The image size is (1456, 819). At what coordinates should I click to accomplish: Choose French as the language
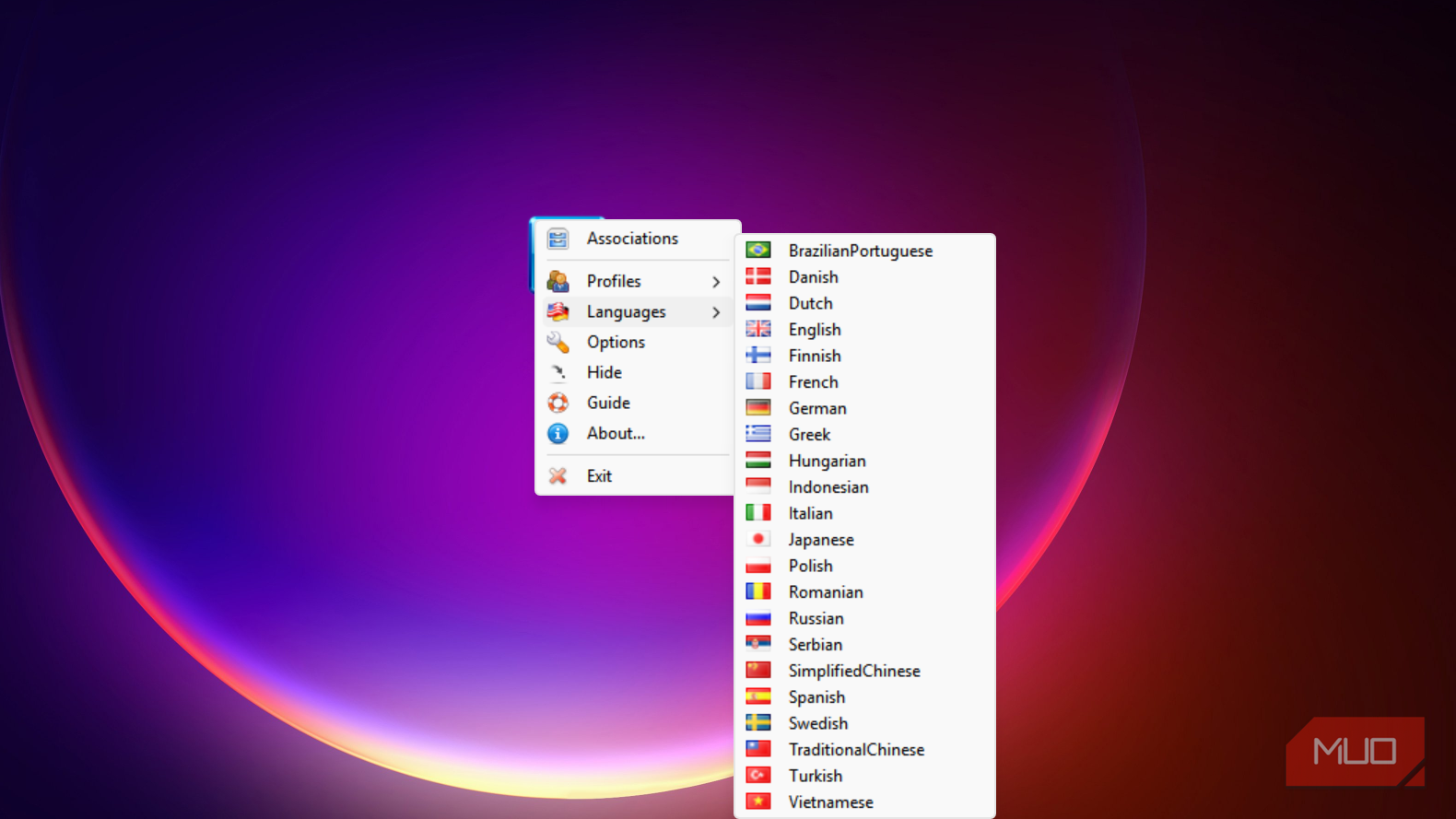[864, 381]
